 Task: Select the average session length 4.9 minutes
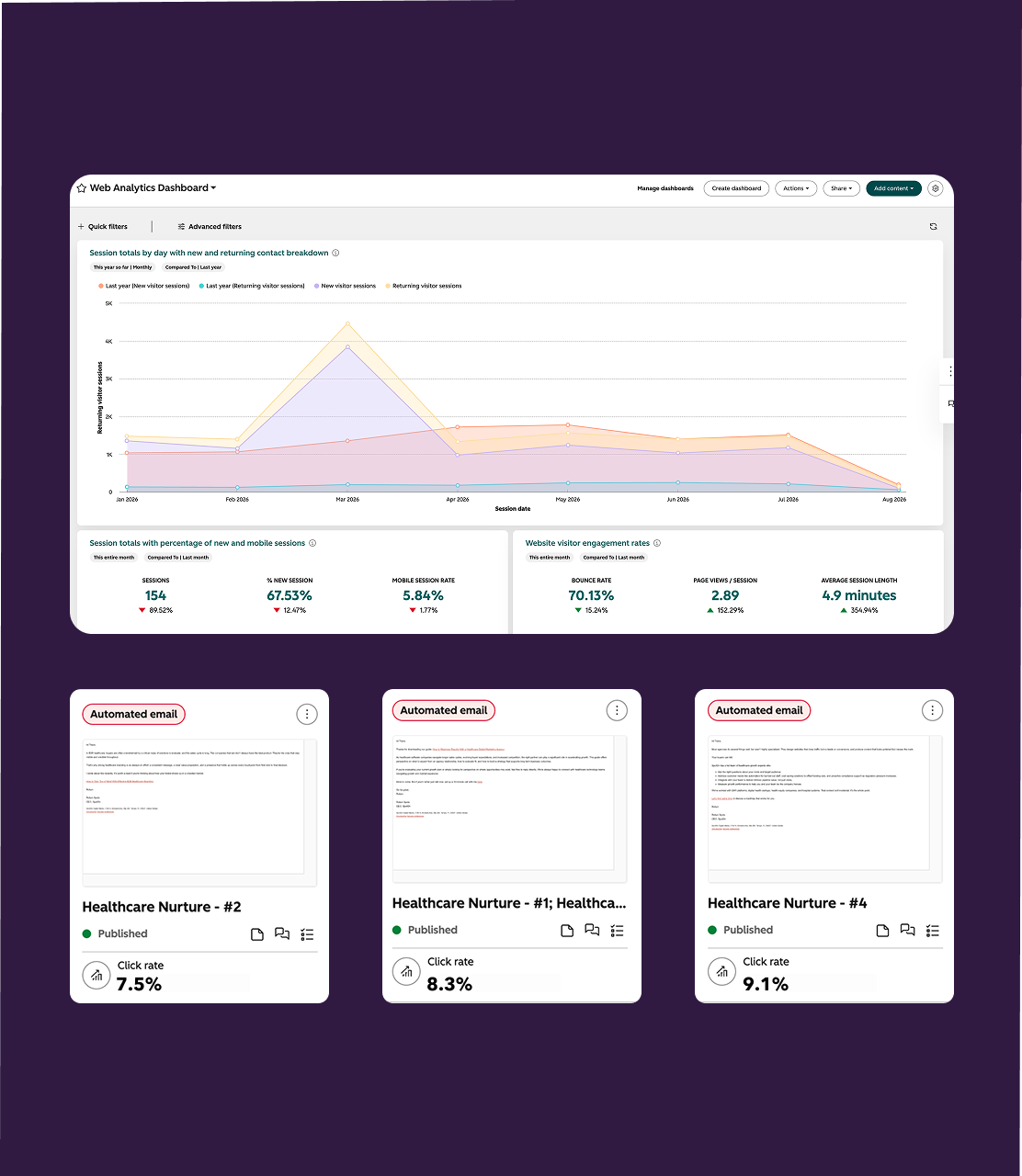click(859, 595)
